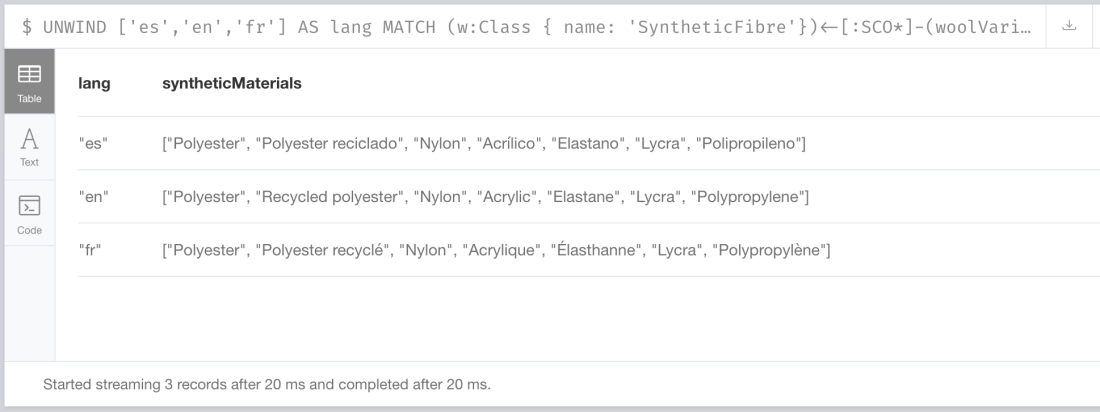Click the "fr" language cell

tap(89, 249)
